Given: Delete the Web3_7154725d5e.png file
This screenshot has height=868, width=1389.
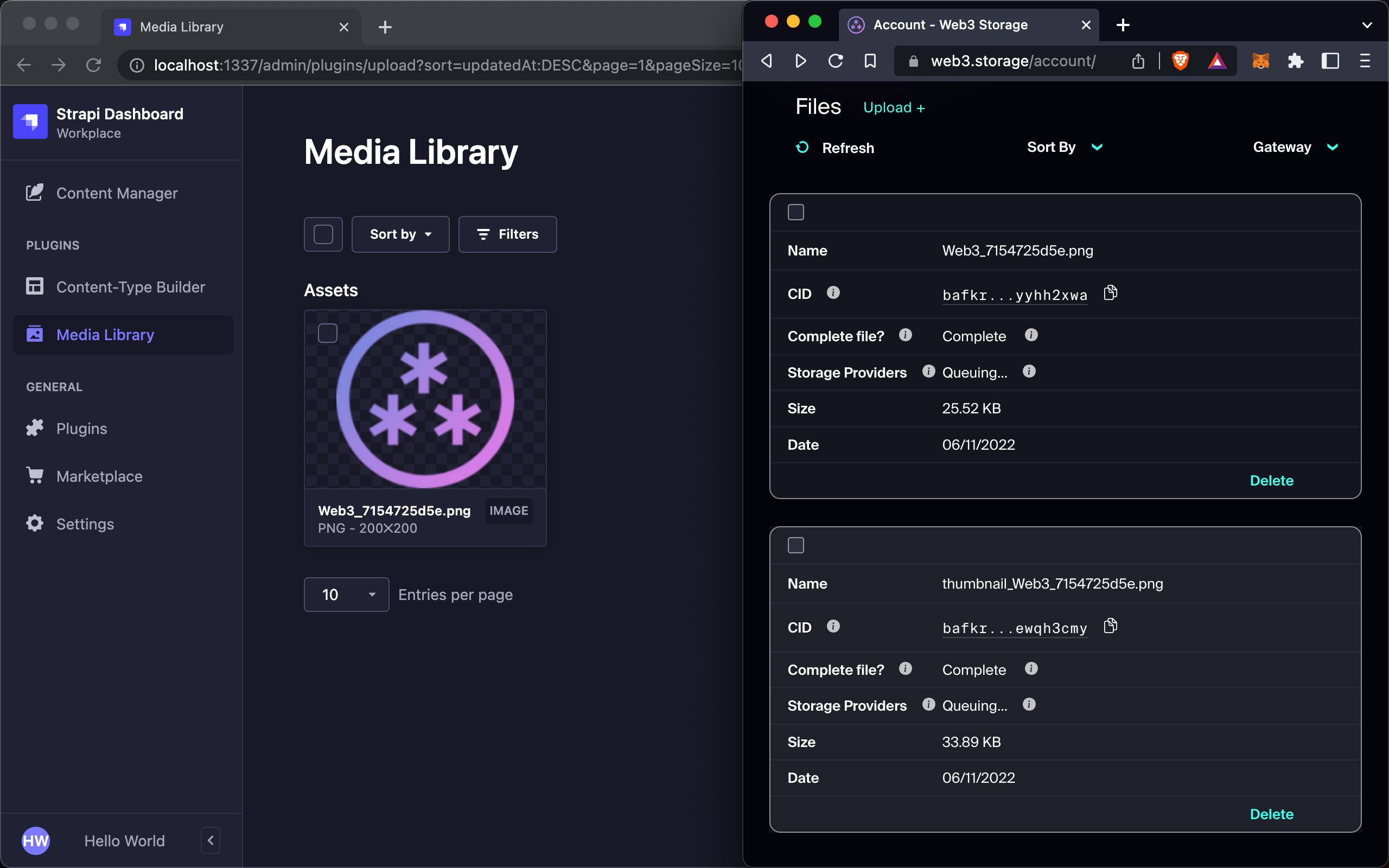Looking at the screenshot, I should (1271, 481).
